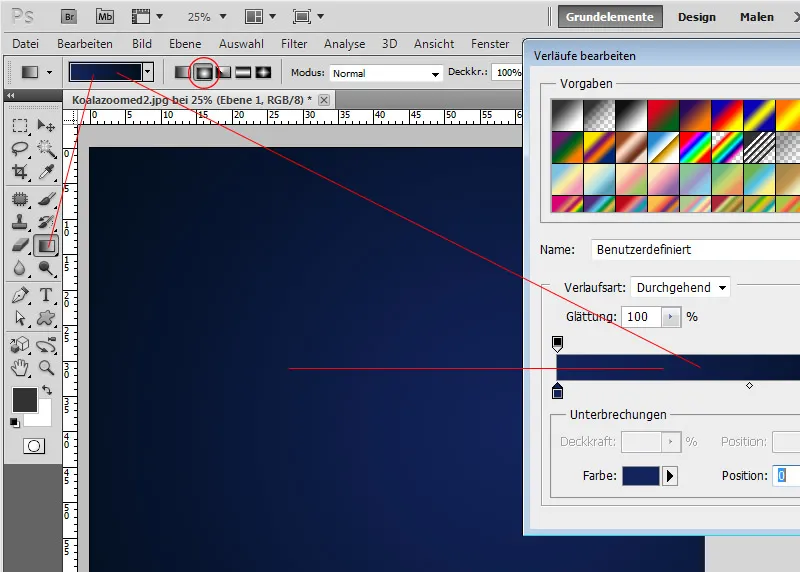
Task: Select the Healing Brush tool
Action: click(x=20, y=198)
